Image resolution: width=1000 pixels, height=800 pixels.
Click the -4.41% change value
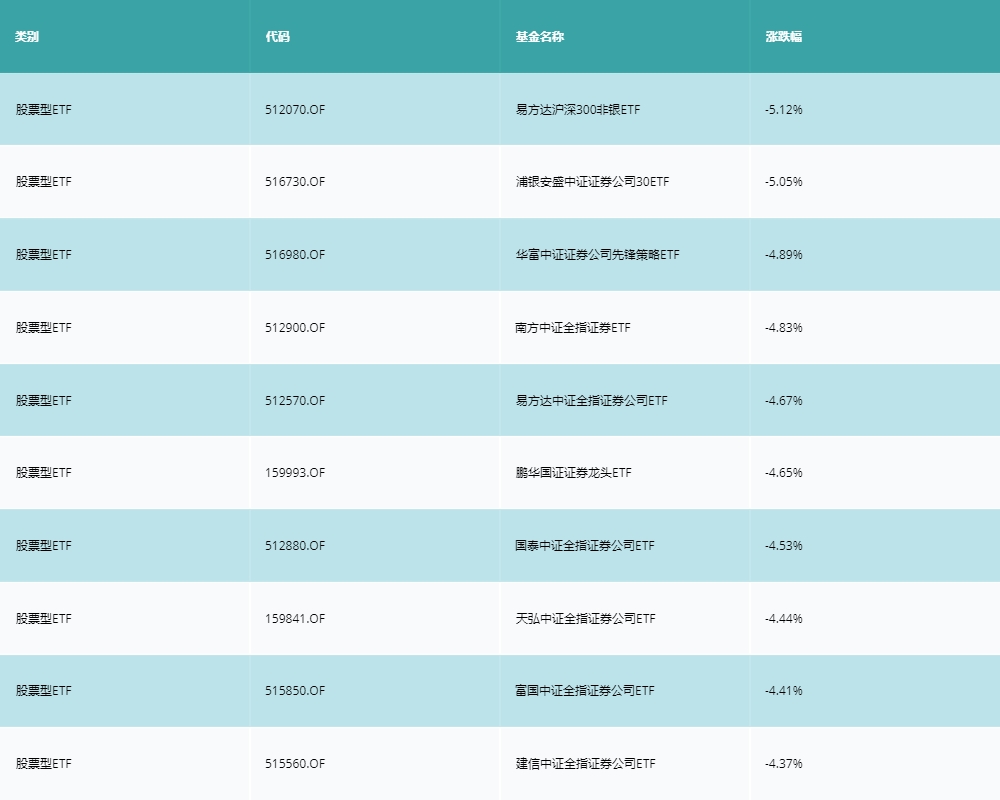(784, 691)
